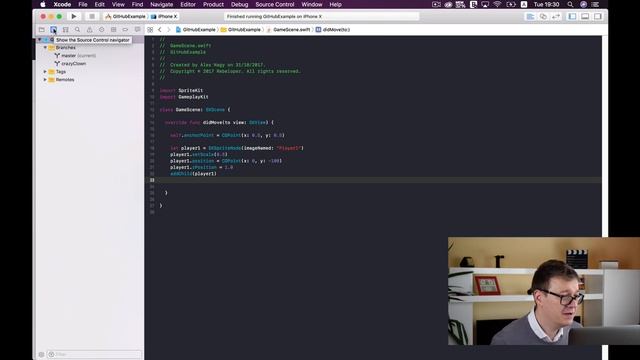Screen dimensions: 640x360
Task: Open Spotlight search in menu bar
Action: (x=570, y=4)
